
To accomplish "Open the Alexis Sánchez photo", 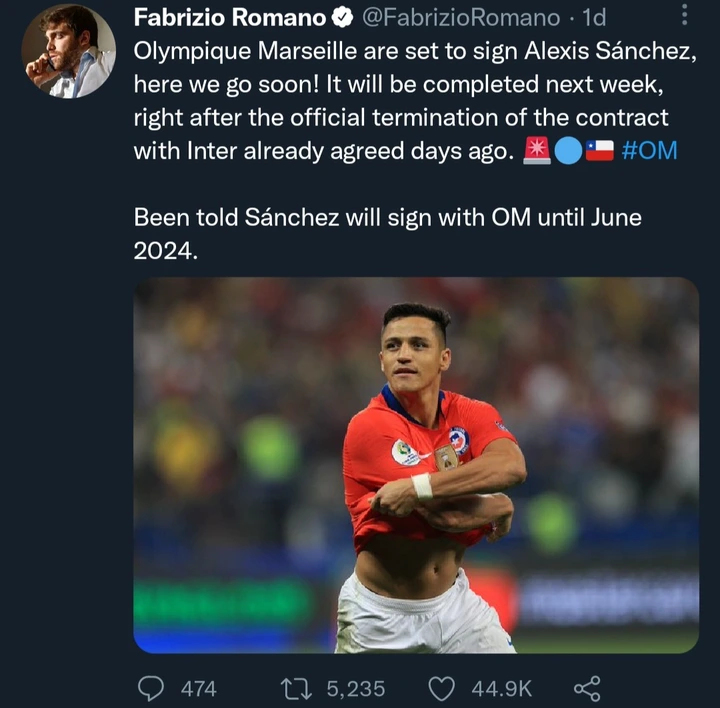I will 416,465.
